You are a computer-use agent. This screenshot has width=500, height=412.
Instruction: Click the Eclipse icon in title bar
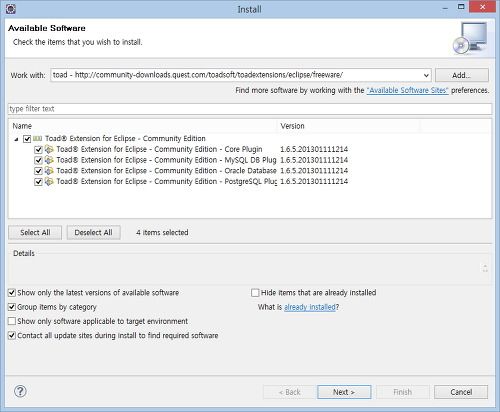11,9
